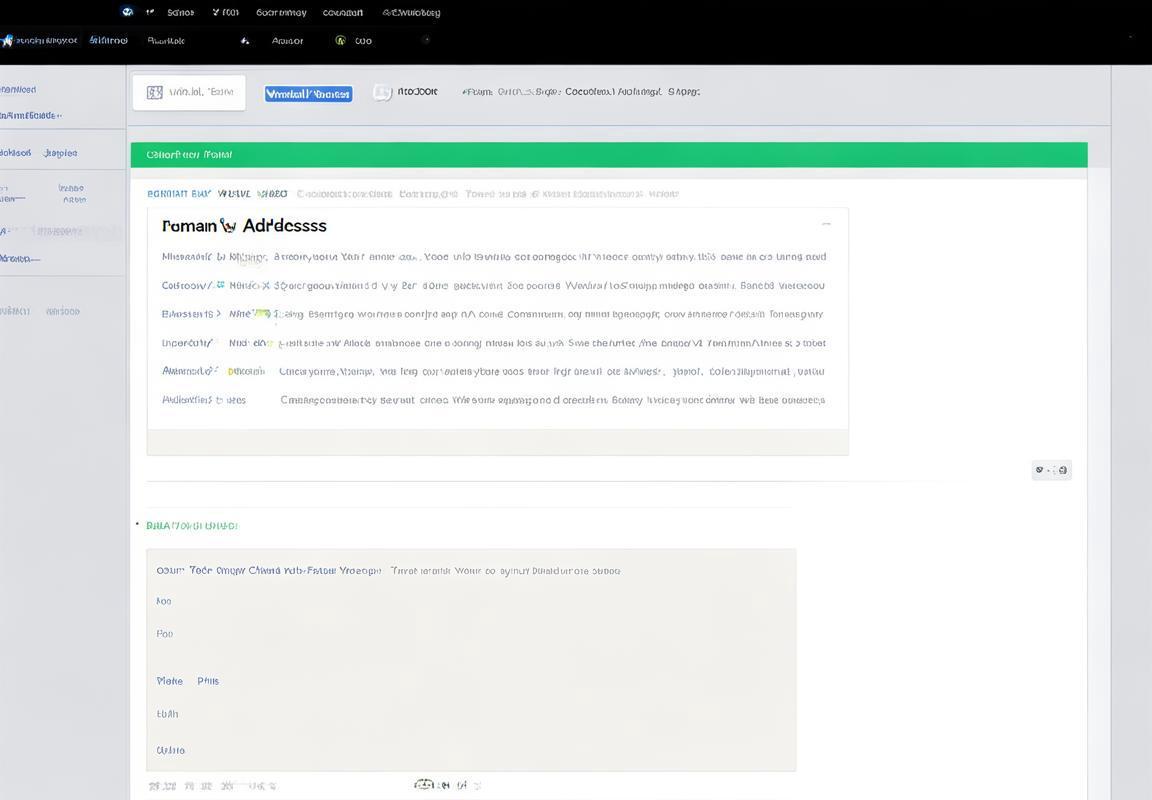This screenshot has width=1152, height=800.
Task: Open the white boxed tab in the toolbar
Action: point(189,92)
